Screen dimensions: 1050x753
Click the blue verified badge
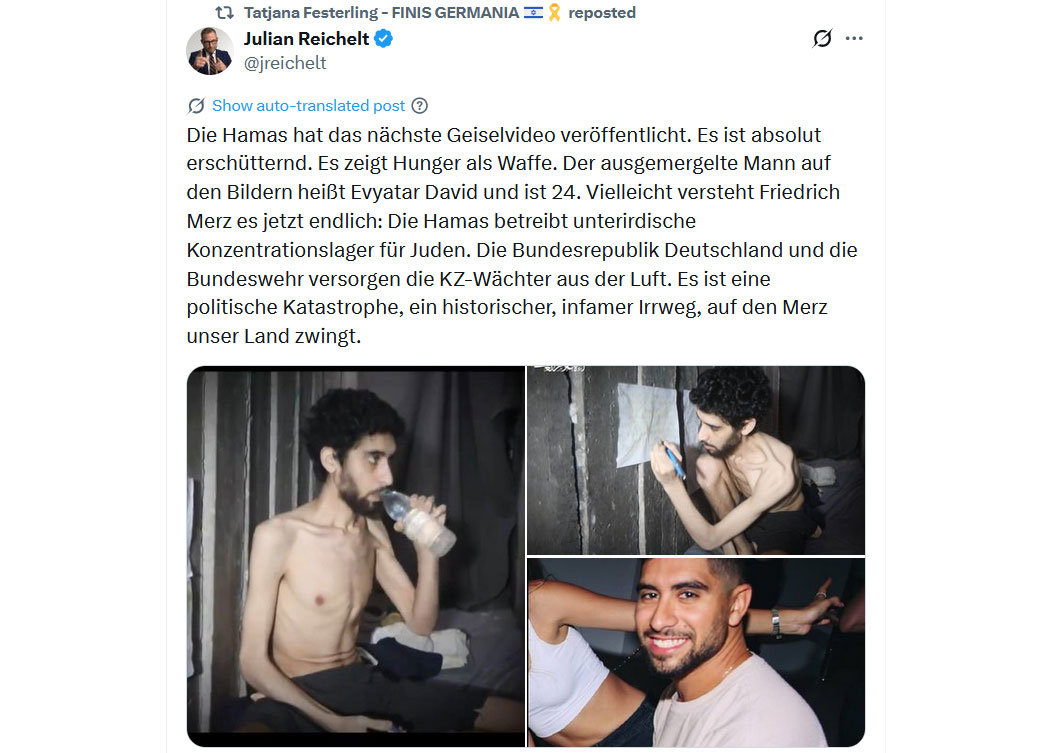383,39
